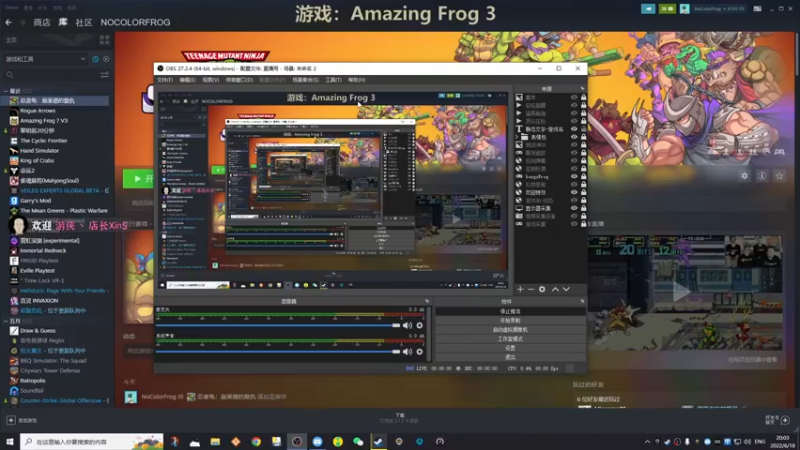Click OBS 退出 exit button
The width and height of the screenshot is (800, 450).
point(510,357)
